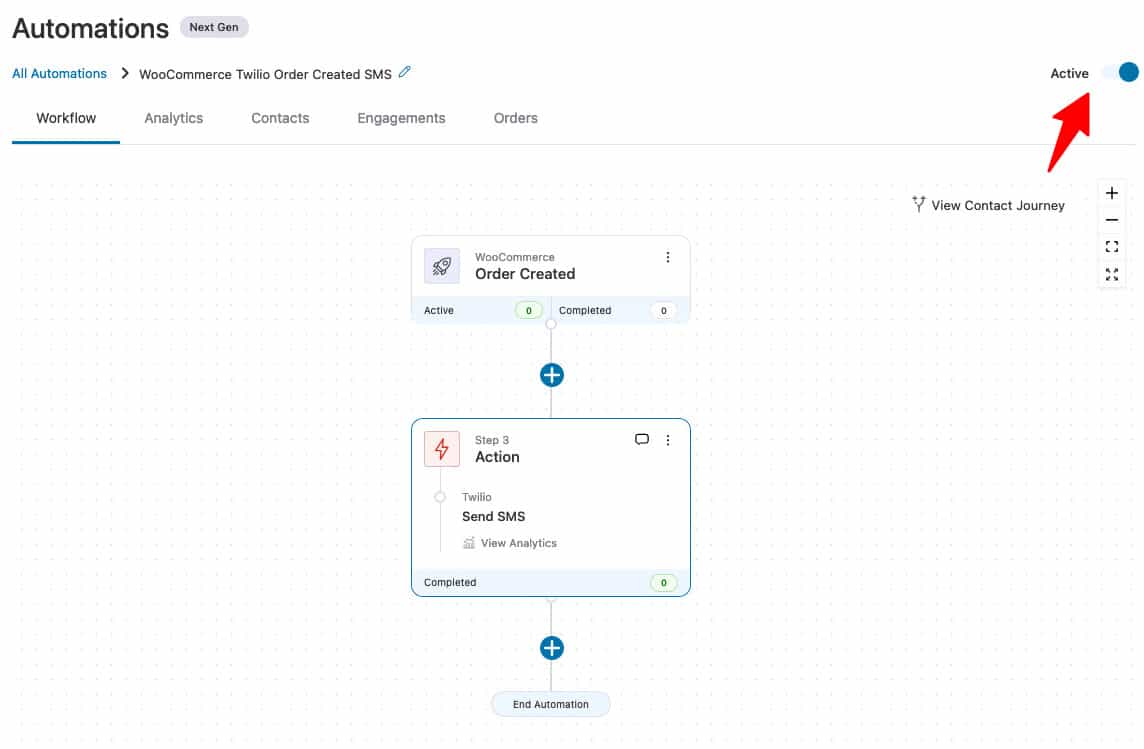The width and height of the screenshot is (1144, 749).
Task: Click the End Automation node
Action: [550, 705]
